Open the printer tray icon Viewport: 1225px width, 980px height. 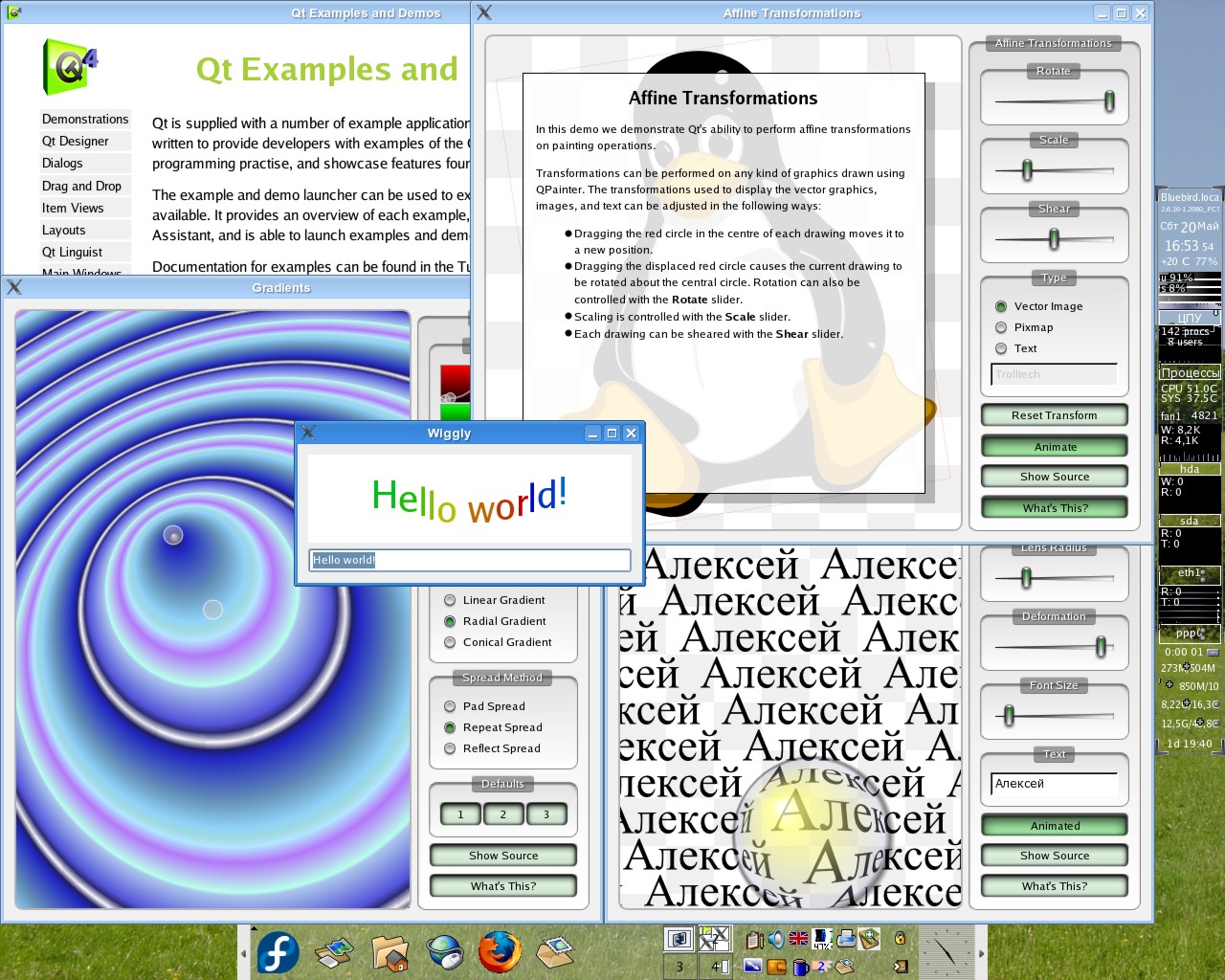coord(846,939)
